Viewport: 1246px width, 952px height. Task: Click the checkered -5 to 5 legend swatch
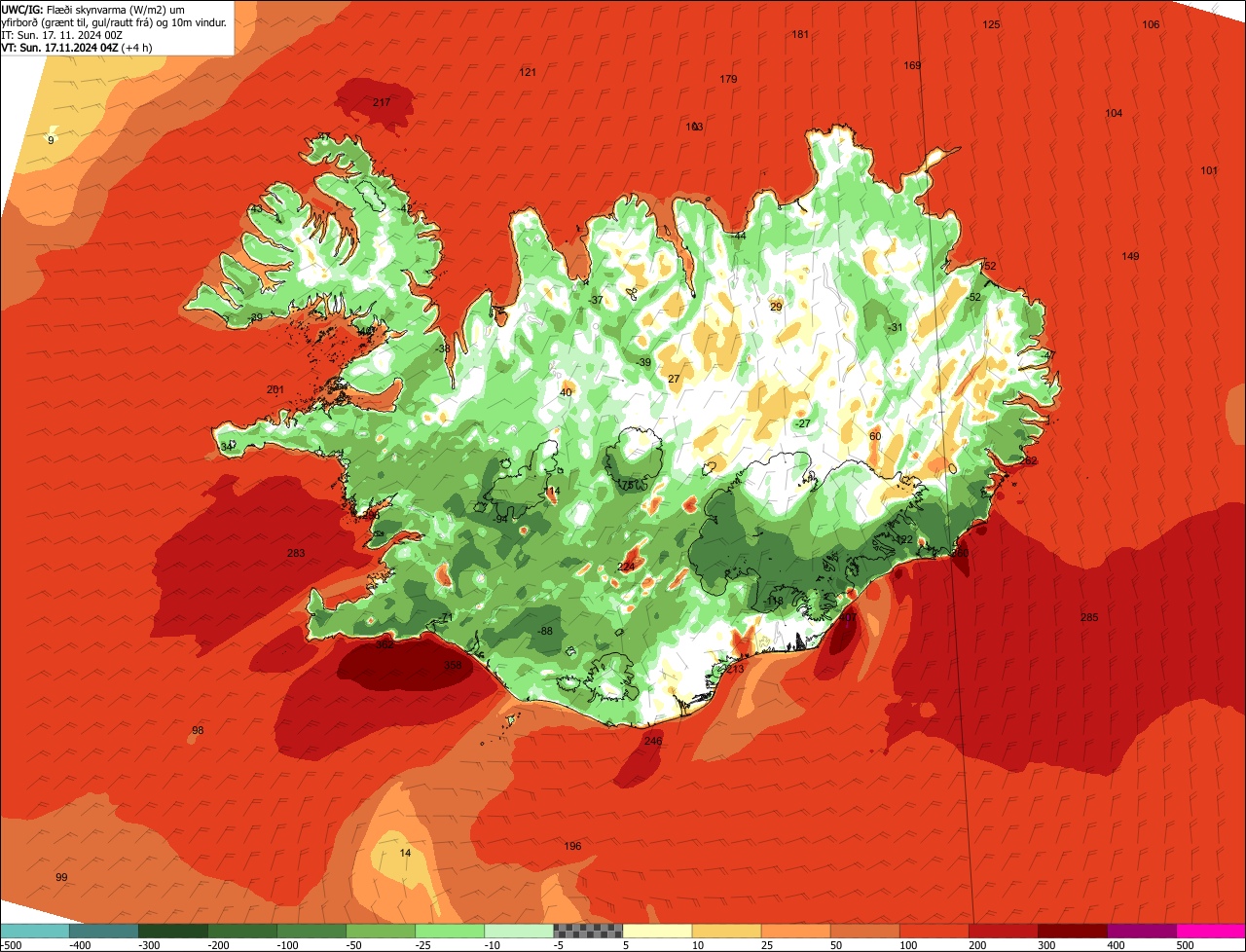(x=588, y=931)
